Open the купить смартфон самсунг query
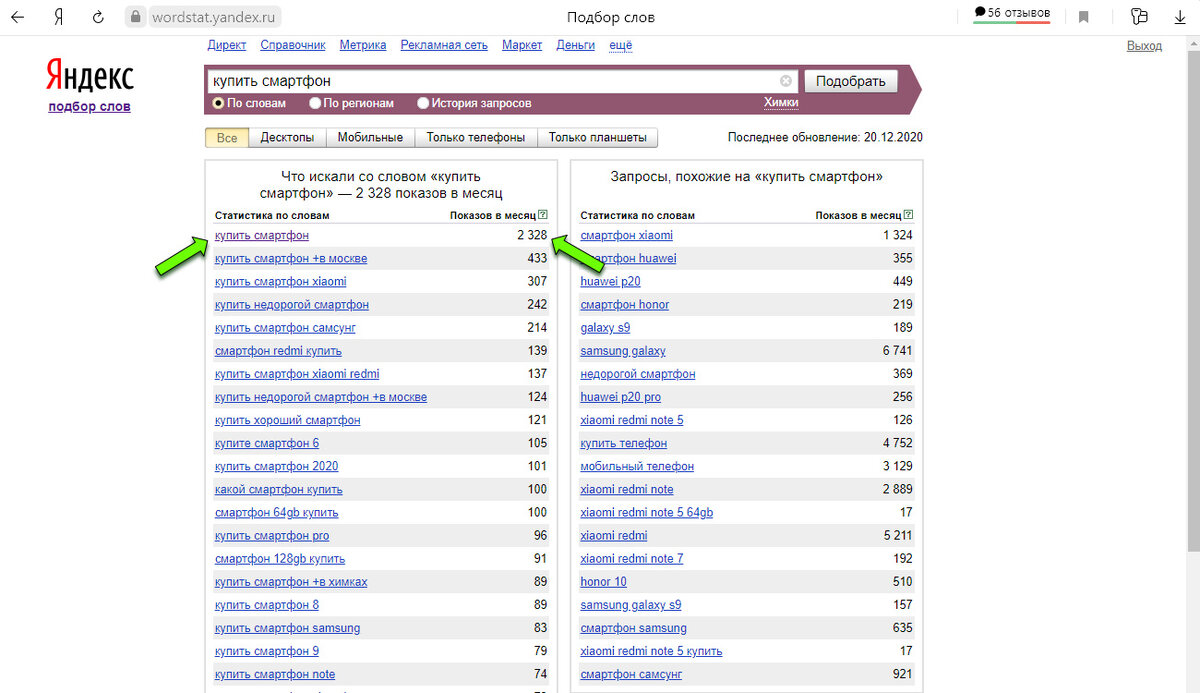Image resolution: width=1200 pixels, height=693 pixels. click(285, 328)
